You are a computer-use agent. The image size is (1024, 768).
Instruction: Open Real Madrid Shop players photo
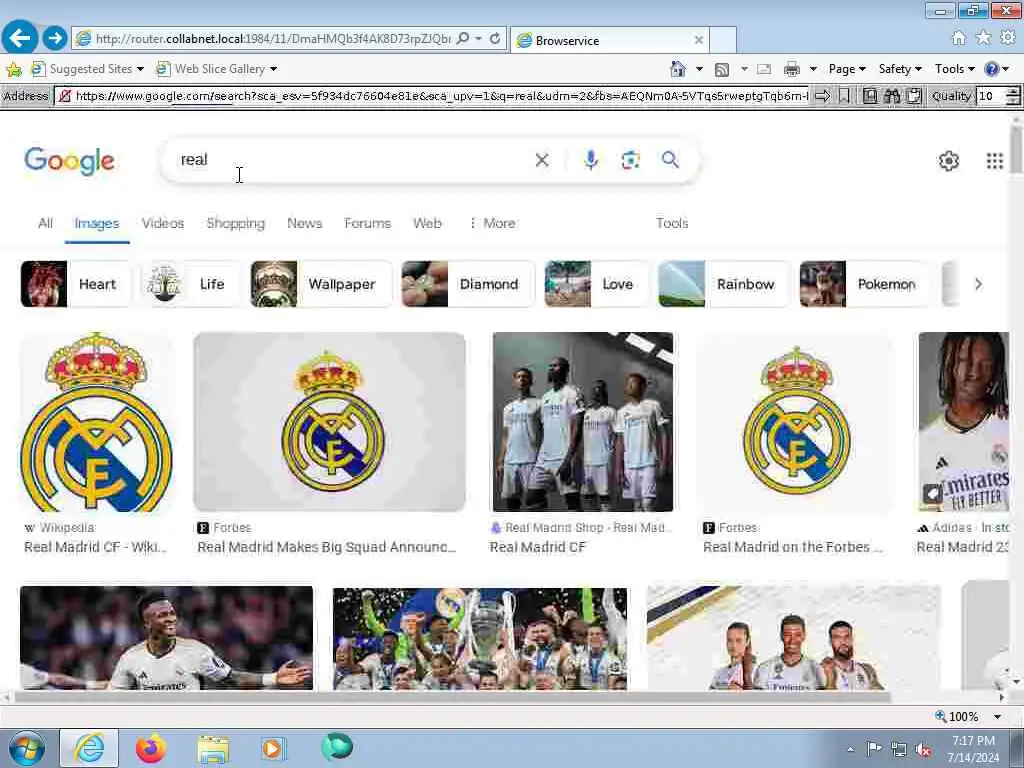tap(583, 422)
